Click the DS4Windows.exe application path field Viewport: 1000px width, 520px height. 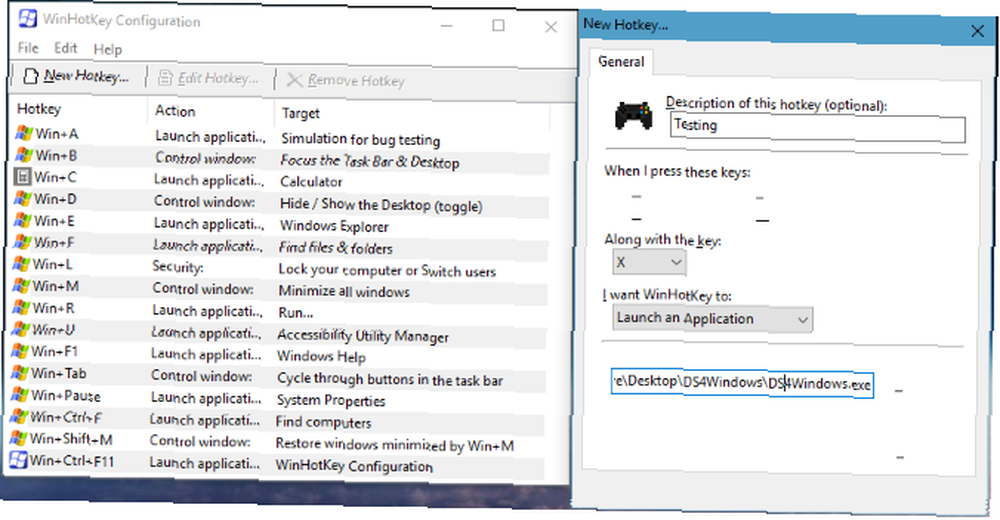(x=742, y=383)
